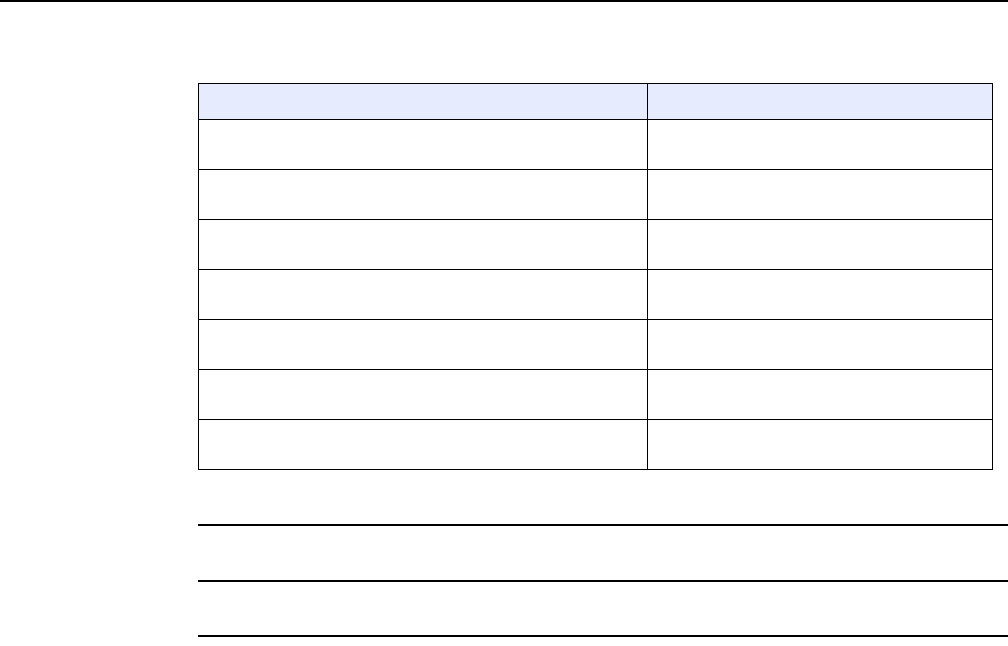Click the right shaded header cell
This screenshot has width=1008, height=646.
click(x=820, y=102)
